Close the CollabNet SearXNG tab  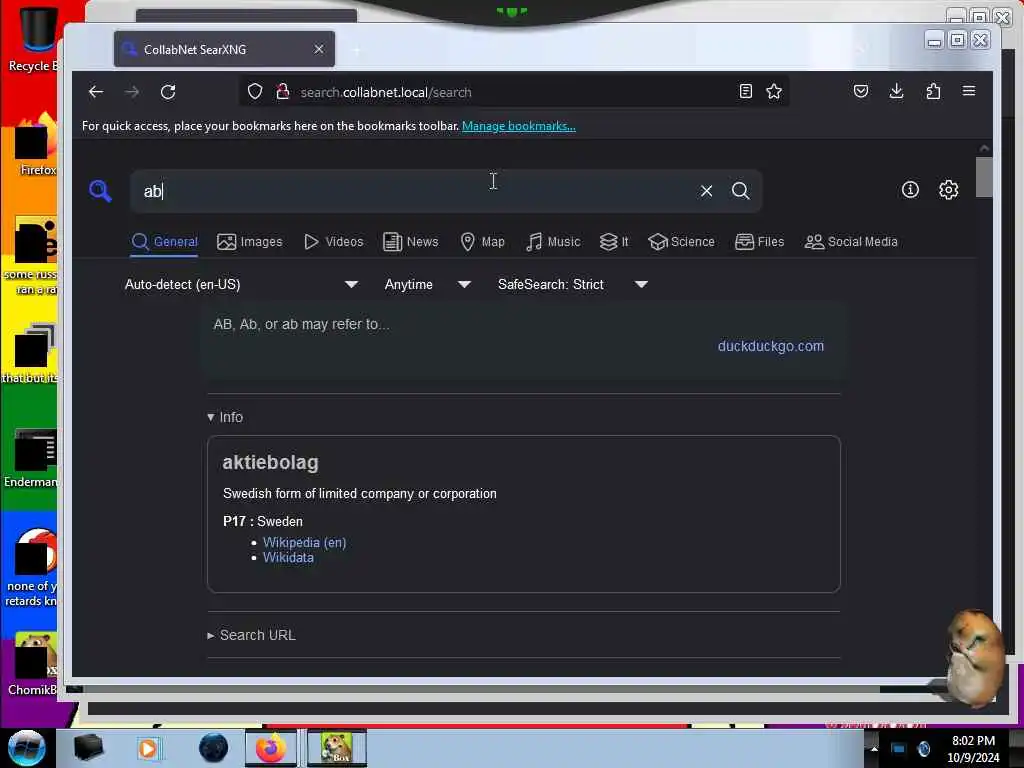pyautogui.click(x=319, y=49)
